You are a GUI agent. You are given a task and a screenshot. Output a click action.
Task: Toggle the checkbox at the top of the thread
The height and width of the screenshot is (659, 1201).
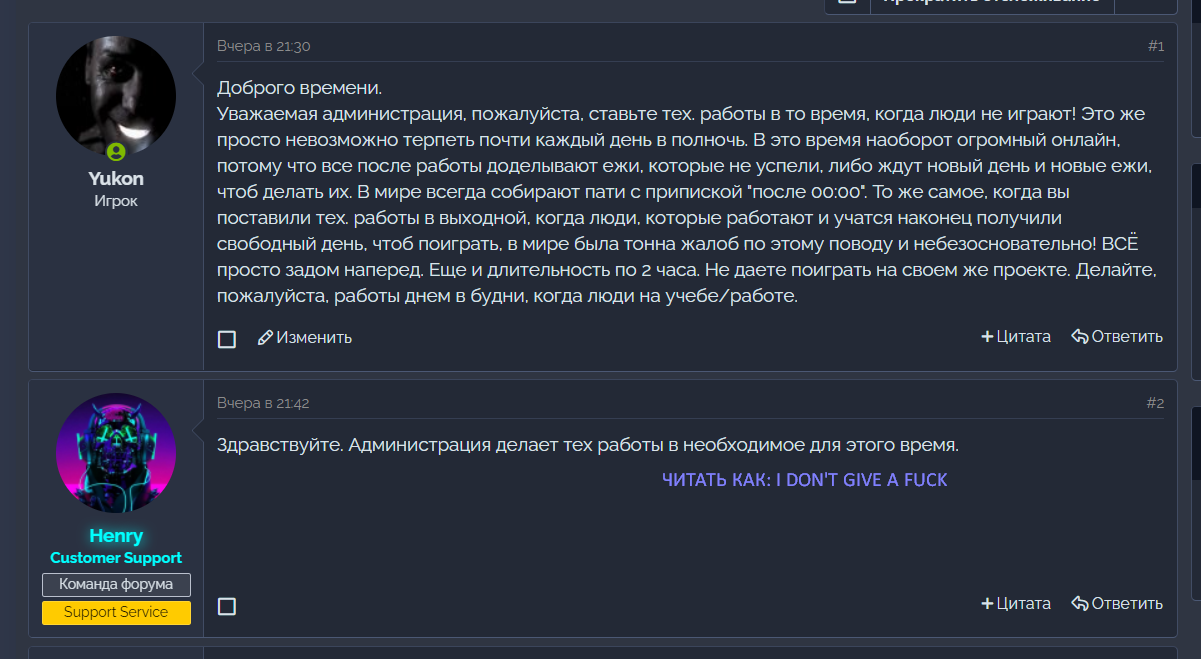[x=847, y=3]
